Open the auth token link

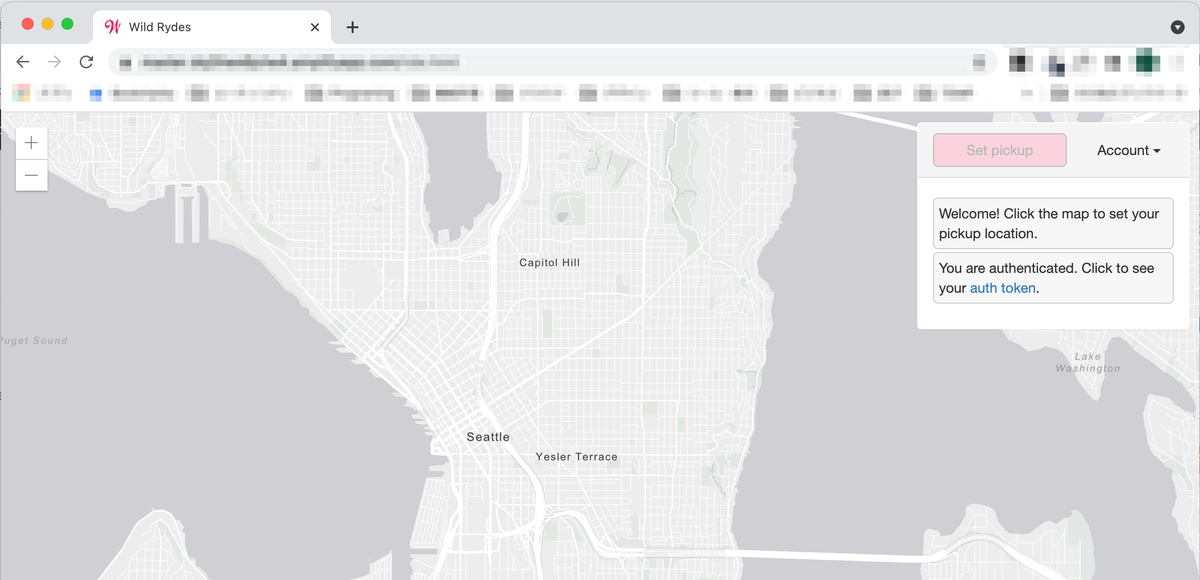[x=1003, y=288]
